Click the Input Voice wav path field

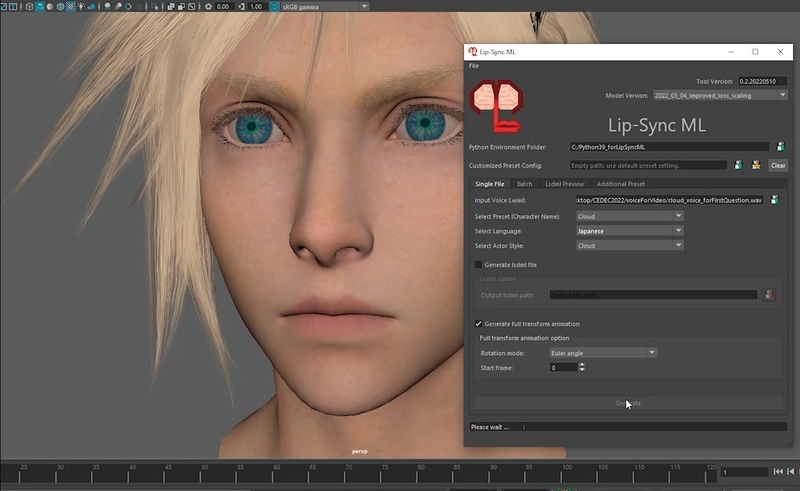click(669, 200)
